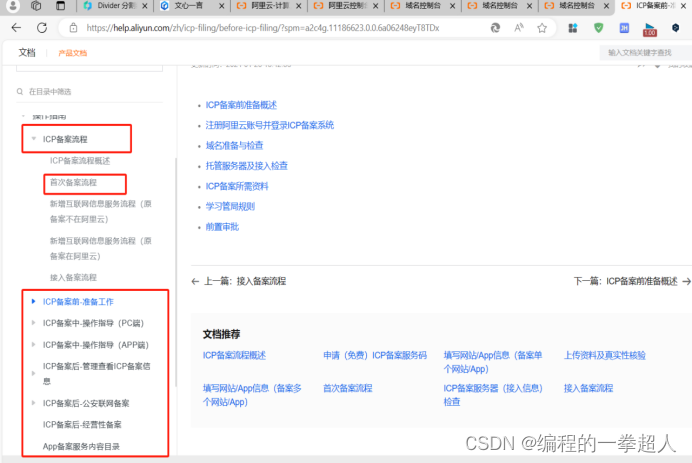The image size is (692, 463).
Task: Open the 学习管局规则 link
Action: pos(230,207)
